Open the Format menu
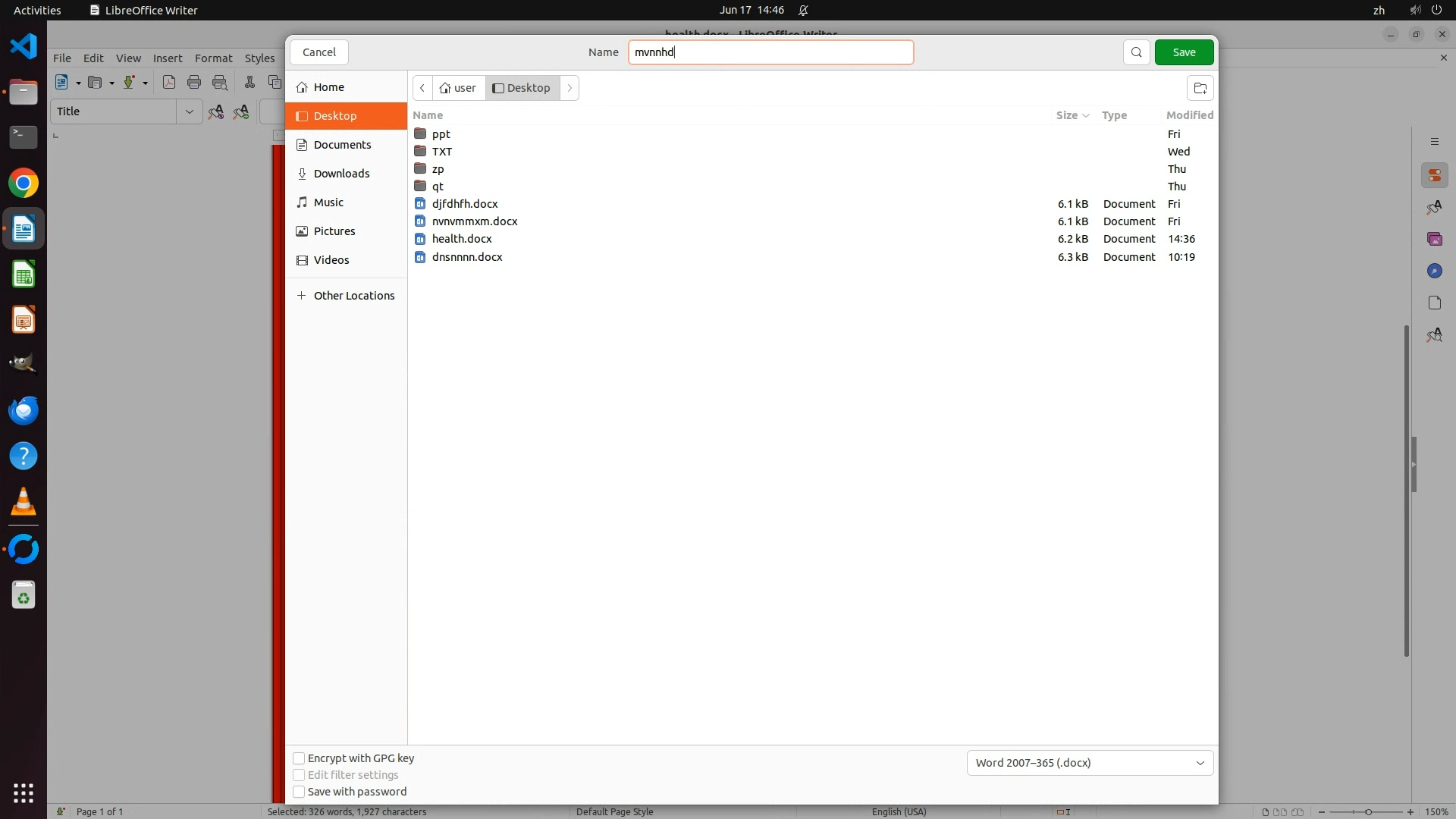Screen dimensions: 1456x819 pyautogui.click(x=213, y=58)
